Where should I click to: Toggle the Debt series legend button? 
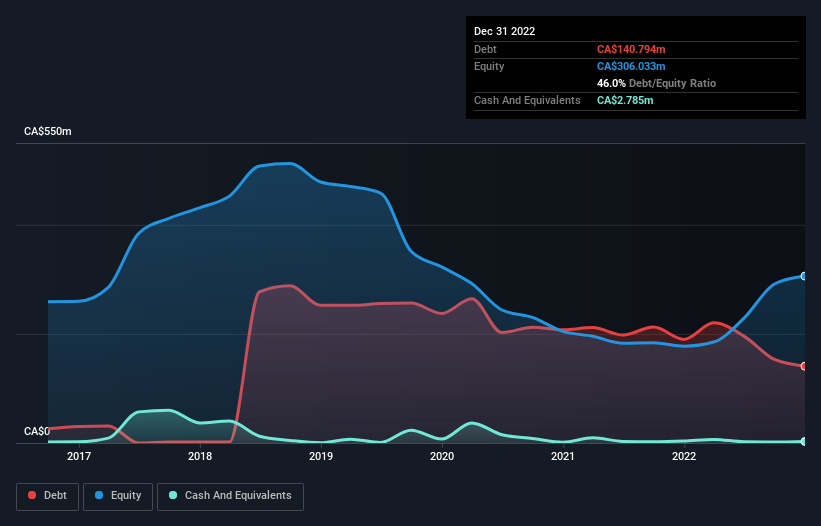pyautogui.click(x=48, y=496)
